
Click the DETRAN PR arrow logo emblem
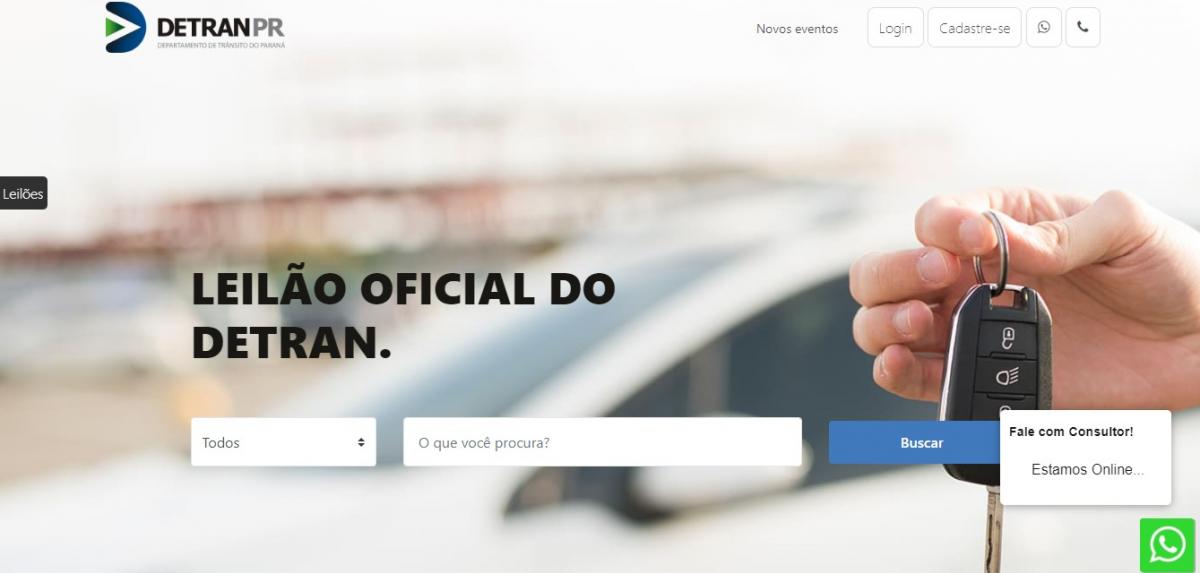(x=126, y=27)
